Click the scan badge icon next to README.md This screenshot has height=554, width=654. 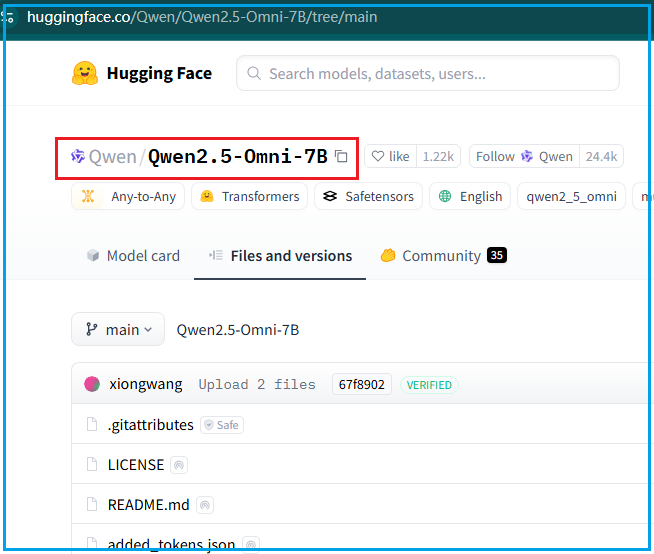coord(205,505)
